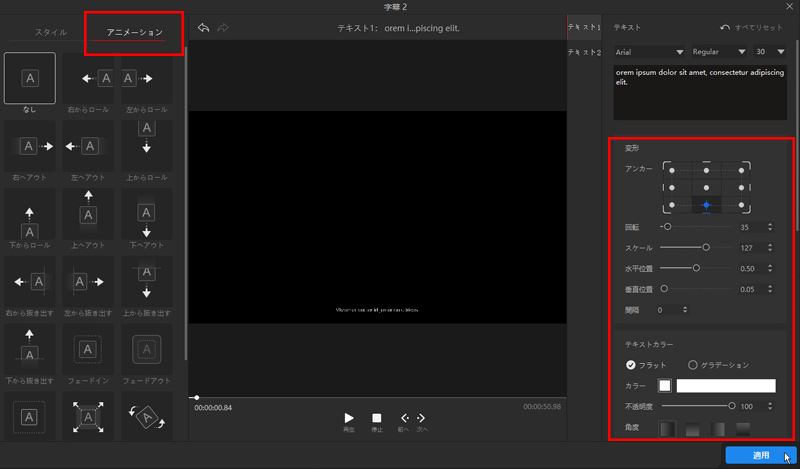Expand the font size 30 dropdown
The height and width of the screenshot is (469, 800).
[x=771, y=51]
